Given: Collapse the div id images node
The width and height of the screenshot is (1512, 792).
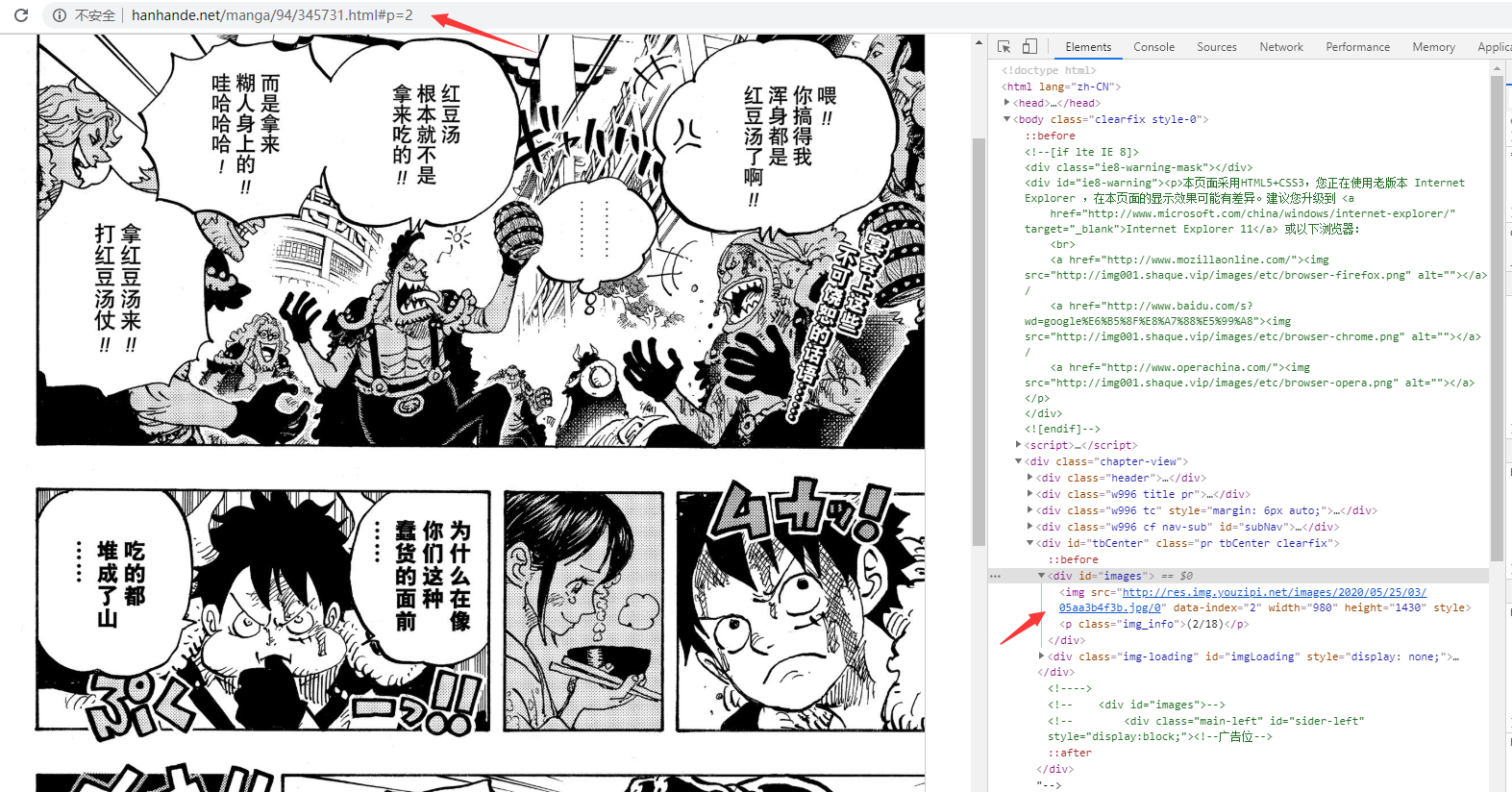Looking at the screenshot, I should 1042,576.
